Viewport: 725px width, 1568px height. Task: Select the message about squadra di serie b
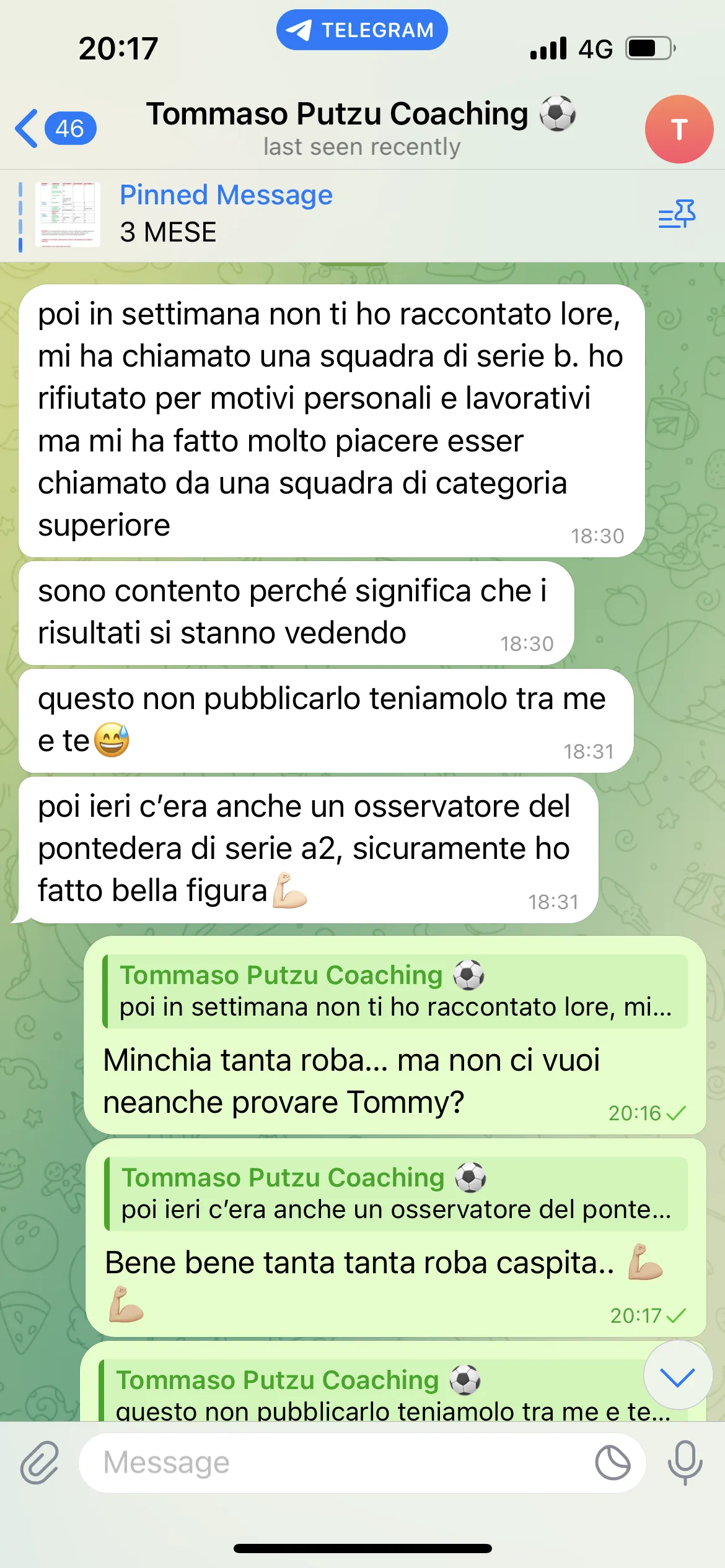[332, 420]
